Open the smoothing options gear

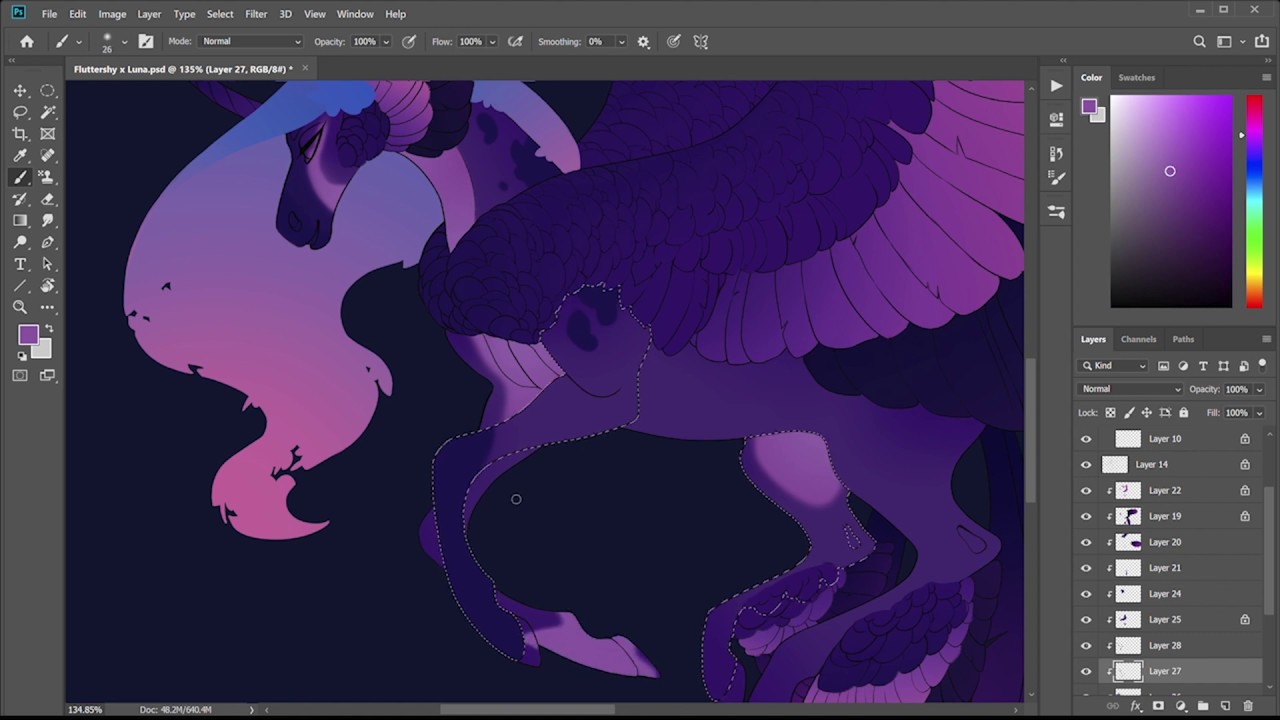(x=643, y=42)
